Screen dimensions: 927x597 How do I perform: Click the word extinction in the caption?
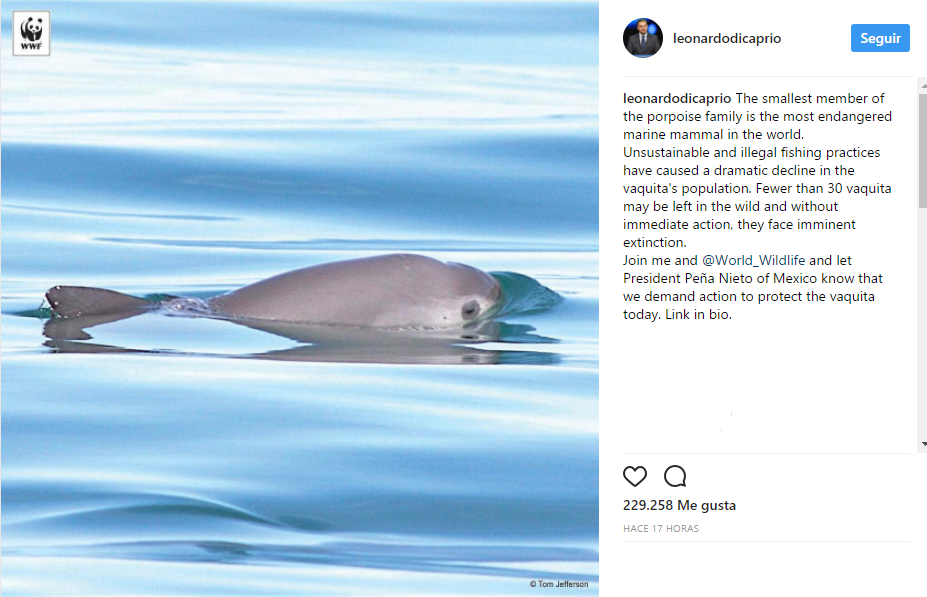point(653,242)
